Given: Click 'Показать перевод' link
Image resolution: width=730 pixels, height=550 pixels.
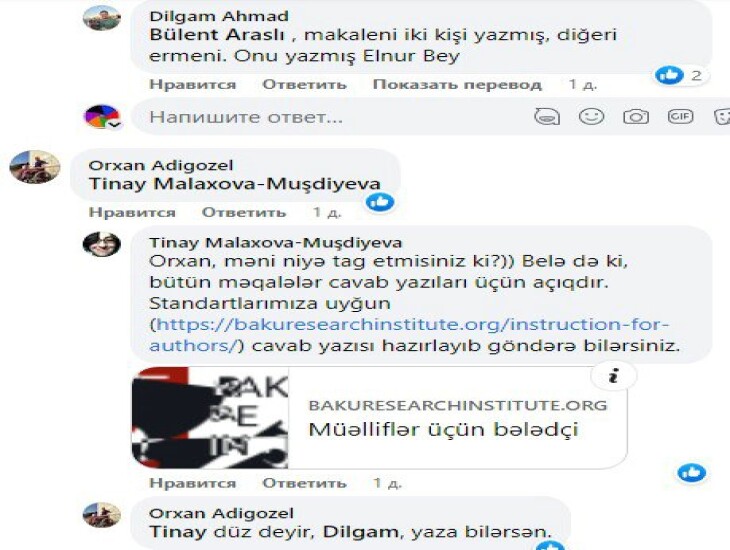Looking at the screenshot, I should point(457,85).
